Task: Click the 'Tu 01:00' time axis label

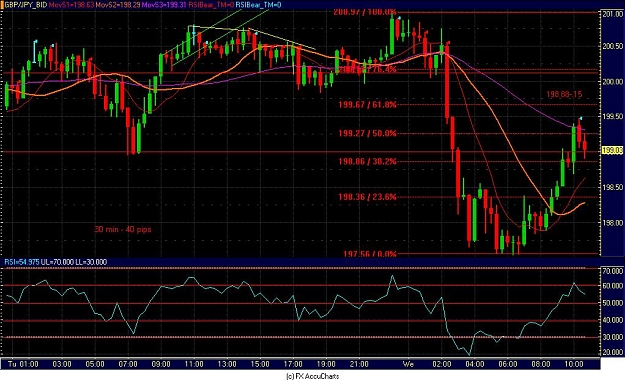Action: (x=23, y=364)
